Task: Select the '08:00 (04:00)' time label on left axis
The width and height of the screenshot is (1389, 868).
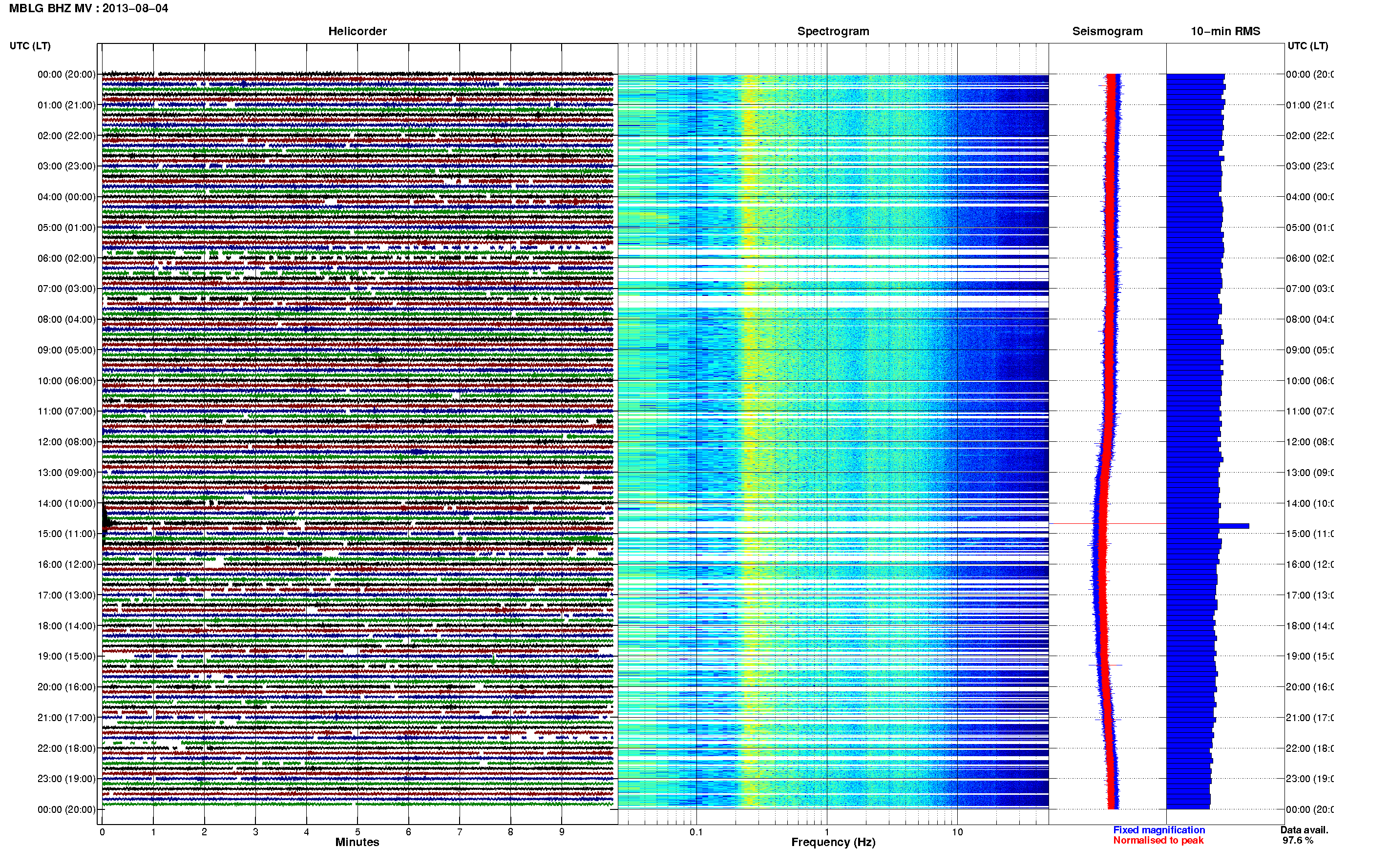Action: [66, 319]
